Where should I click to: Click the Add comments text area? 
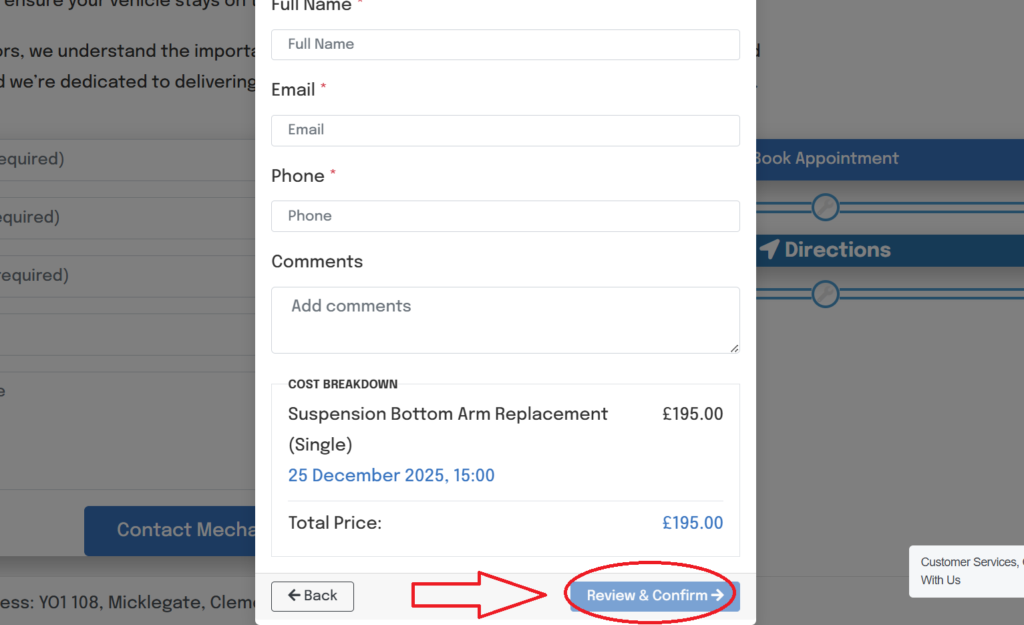click(505, 320)
